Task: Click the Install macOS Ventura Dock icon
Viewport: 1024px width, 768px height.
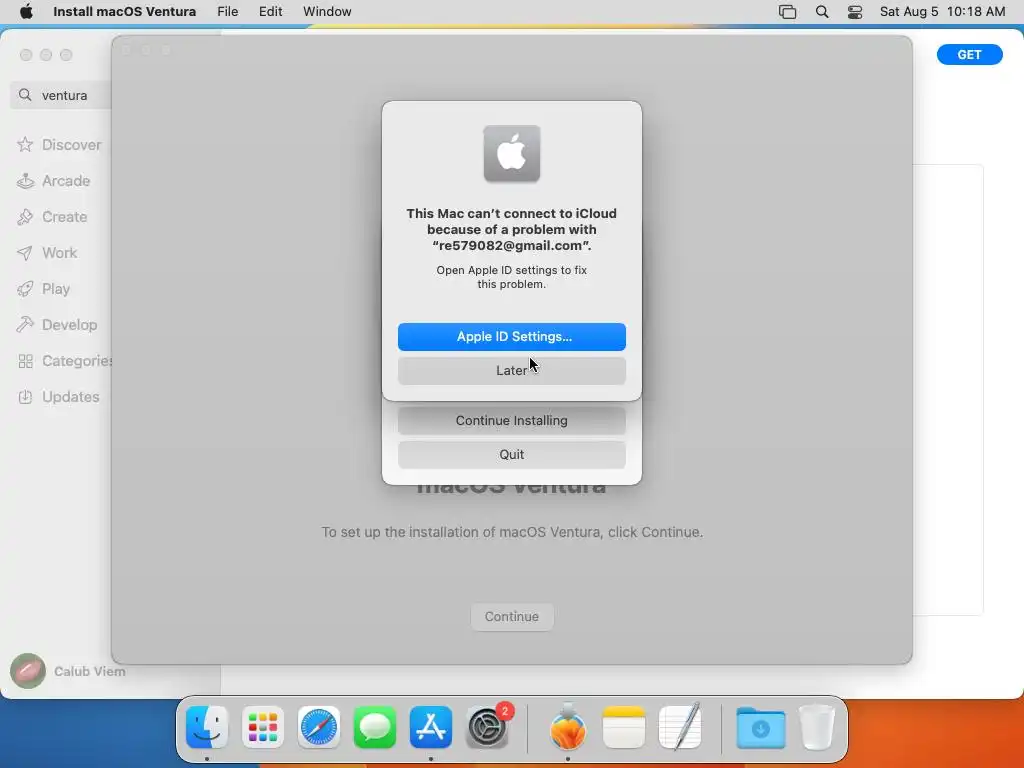Action: [568, 726]
